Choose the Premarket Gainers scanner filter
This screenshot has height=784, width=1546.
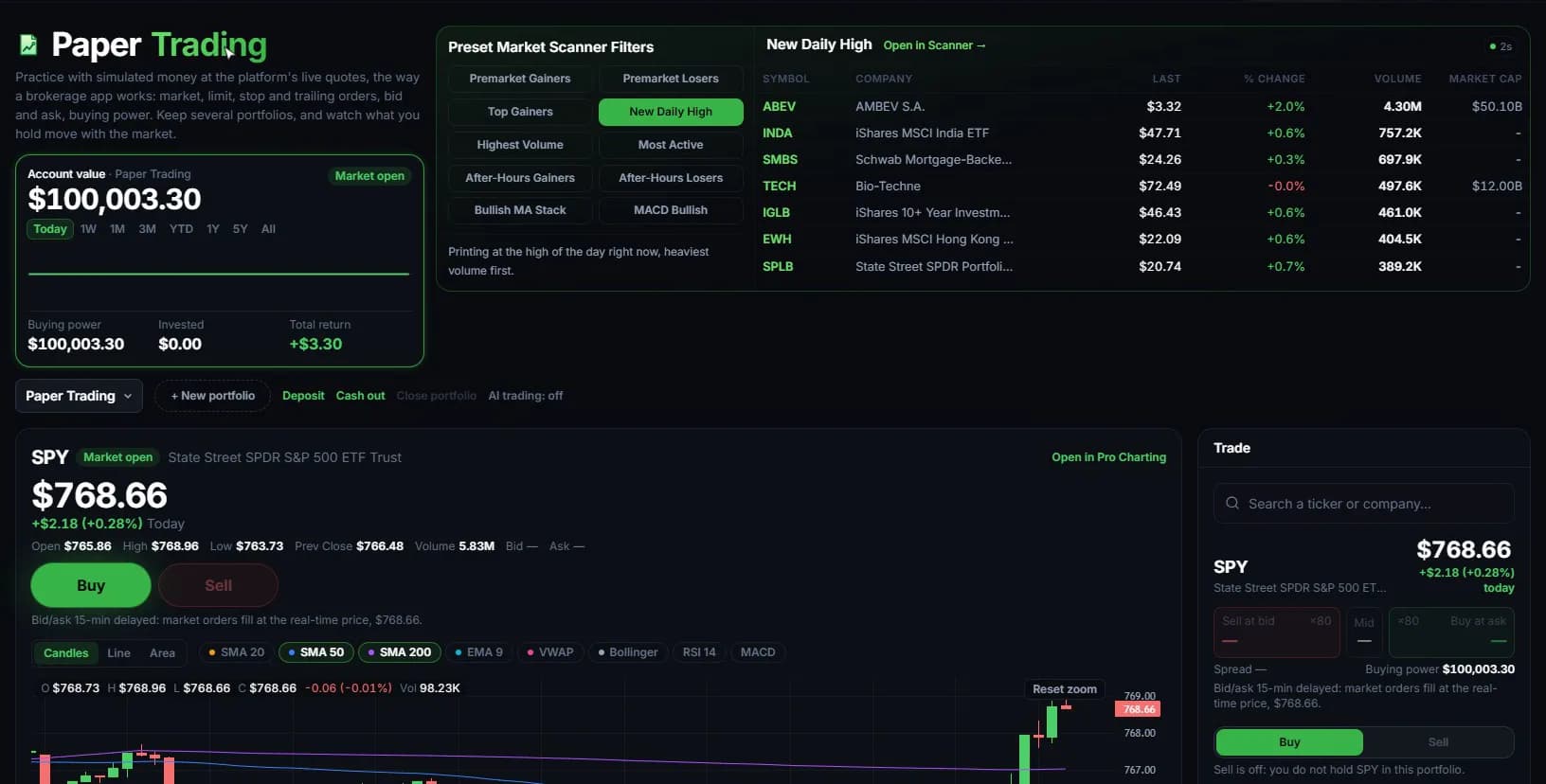tap(520, 79)
